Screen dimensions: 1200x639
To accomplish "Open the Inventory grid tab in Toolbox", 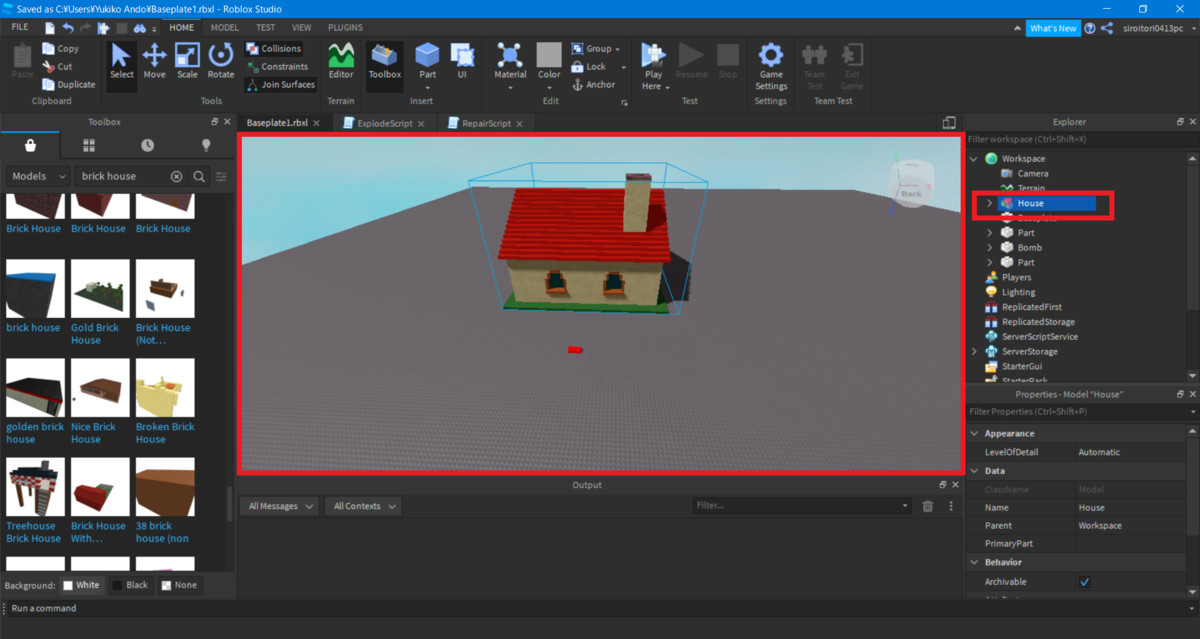I will [x=89, y=146].
